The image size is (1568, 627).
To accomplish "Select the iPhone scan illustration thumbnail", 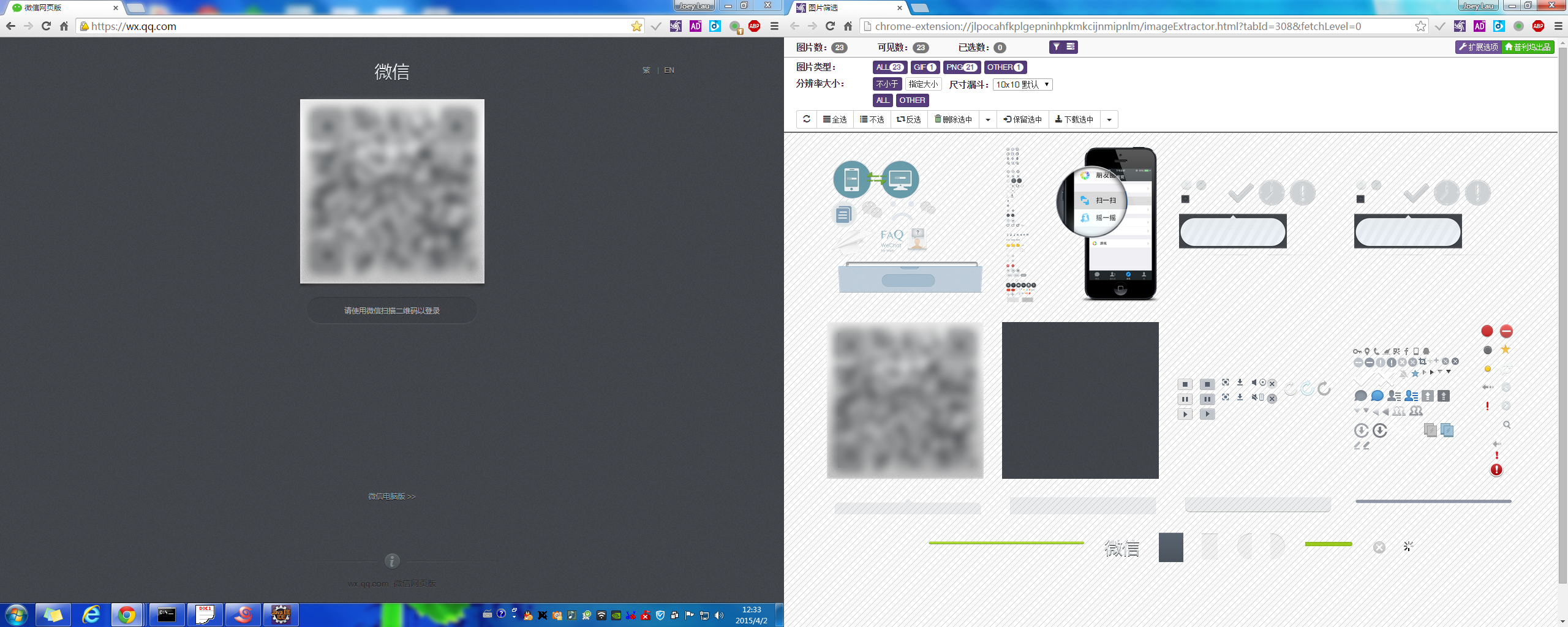I will 1107,223.
